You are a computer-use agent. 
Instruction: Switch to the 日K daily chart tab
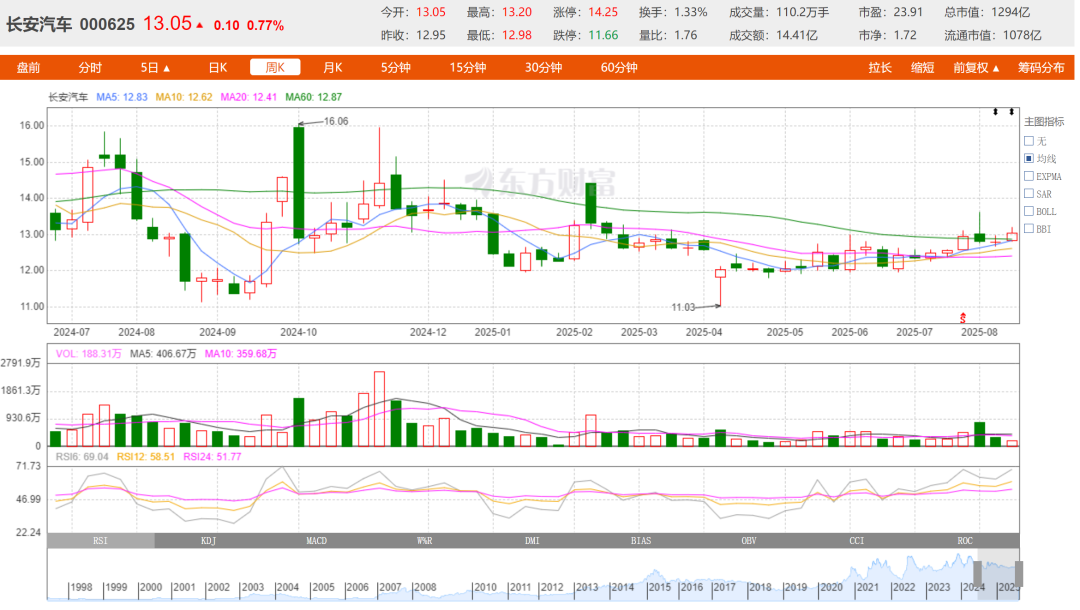tap(218, 67)
